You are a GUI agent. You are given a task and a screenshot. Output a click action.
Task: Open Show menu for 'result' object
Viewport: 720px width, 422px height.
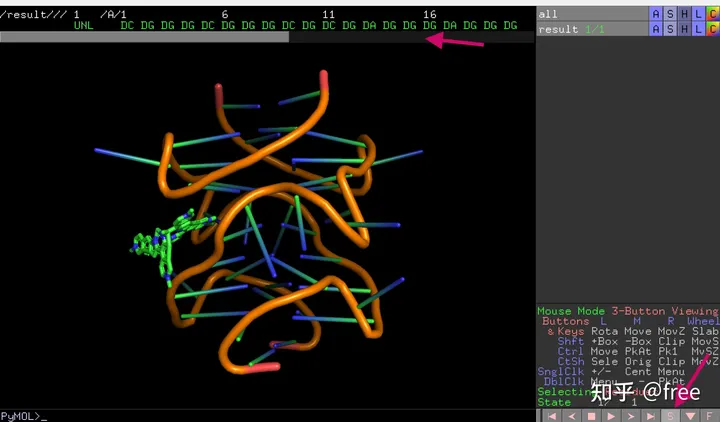click(670, 30)
